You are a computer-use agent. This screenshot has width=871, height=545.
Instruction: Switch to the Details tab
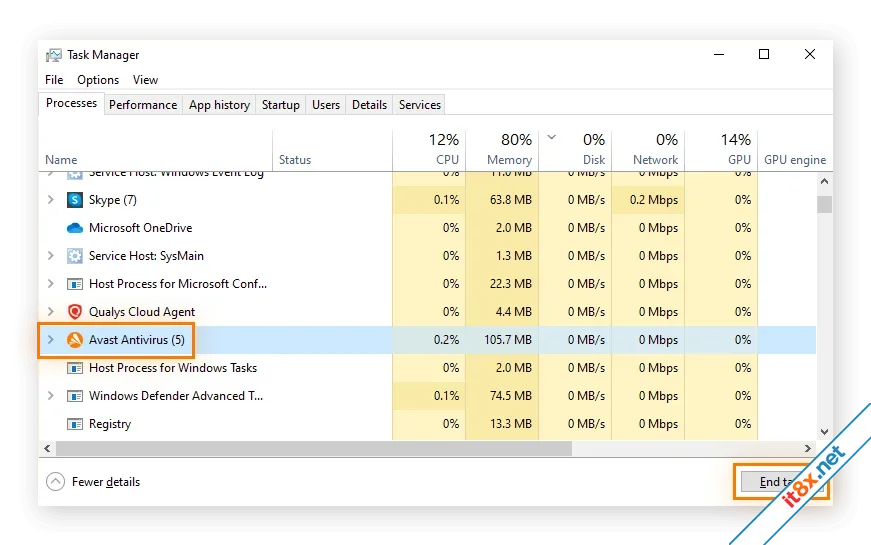tap(369, 105)
